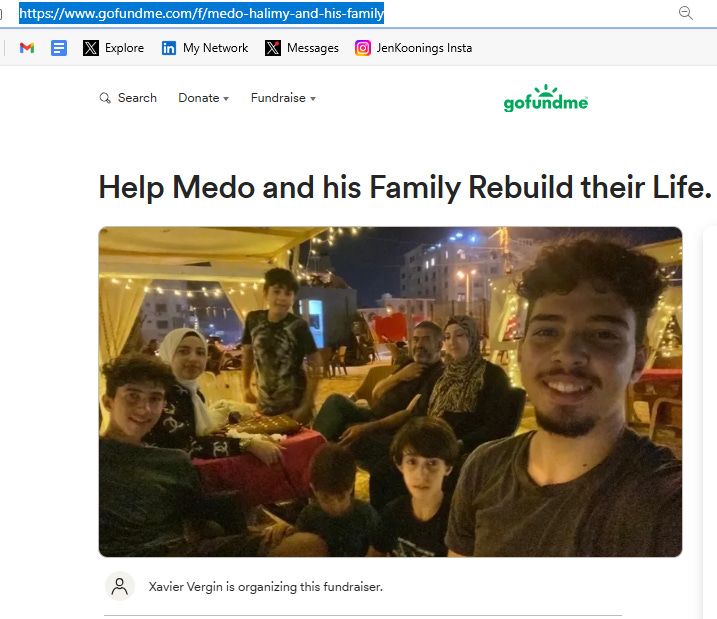Click the Fundraise dropdown arrow
717x619 pixels.
(313, 99)
